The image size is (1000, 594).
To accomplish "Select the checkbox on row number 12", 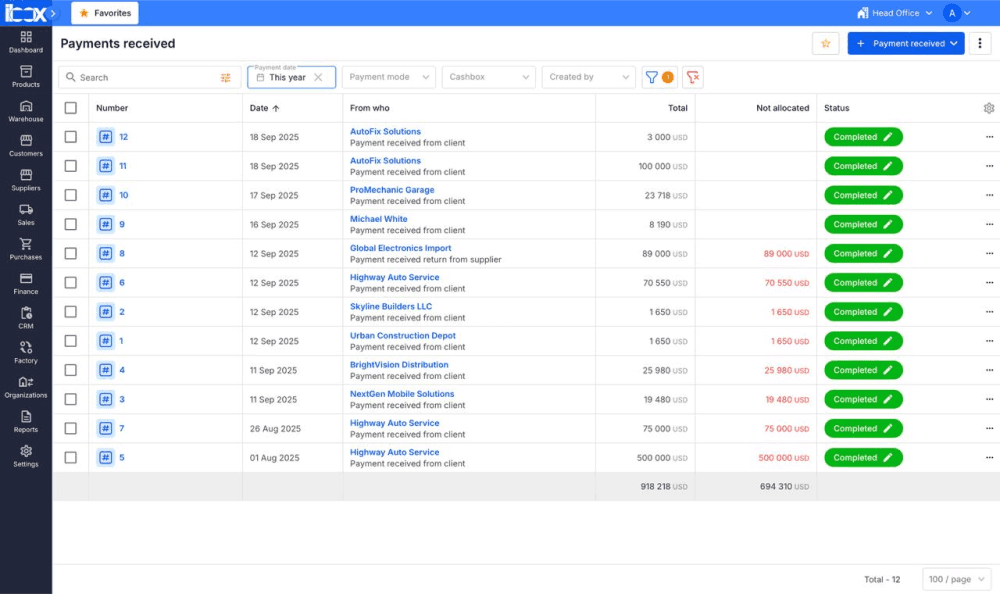I will pyautogui.click(x=71, y=137).
